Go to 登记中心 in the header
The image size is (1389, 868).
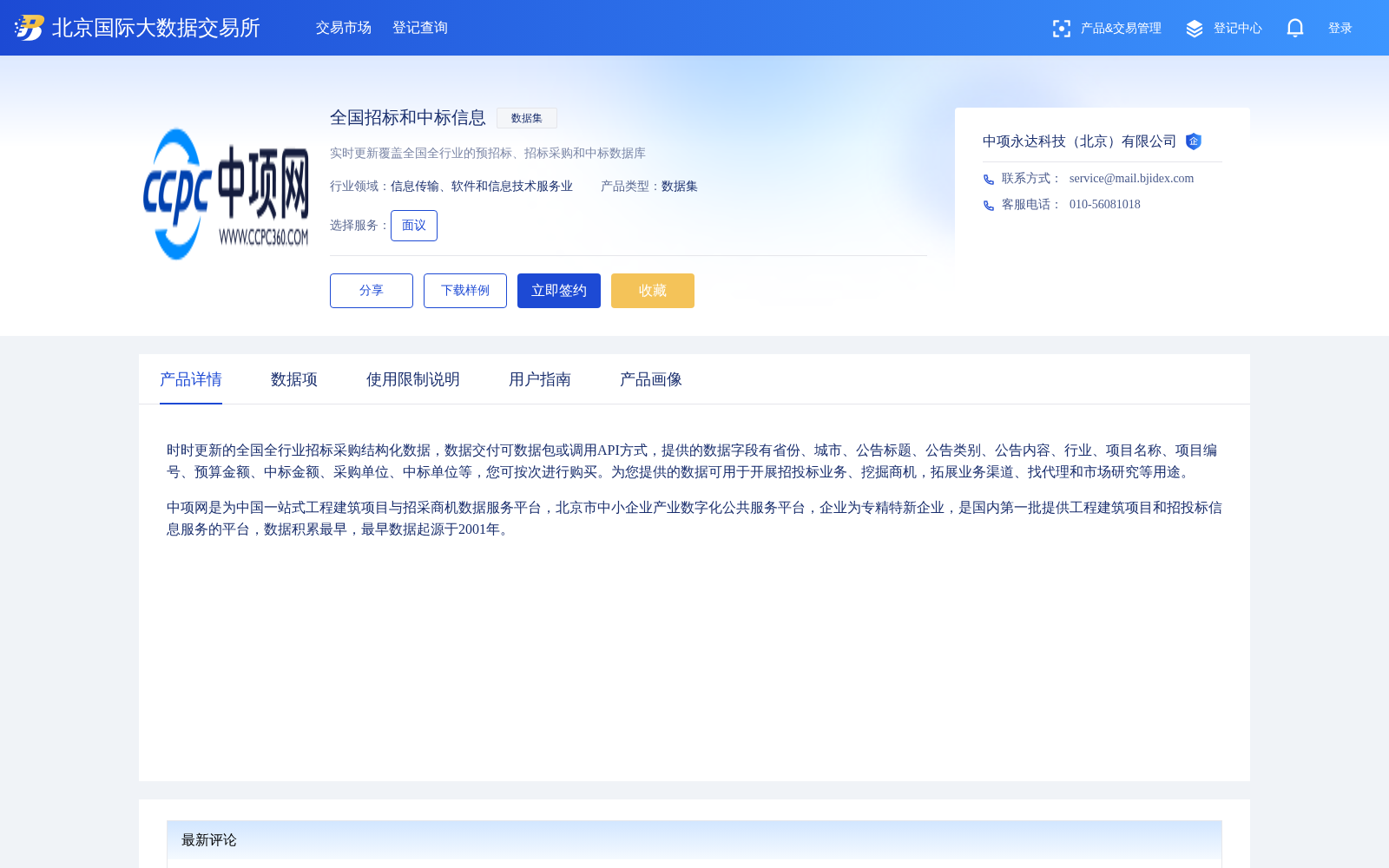[1238, 29]
